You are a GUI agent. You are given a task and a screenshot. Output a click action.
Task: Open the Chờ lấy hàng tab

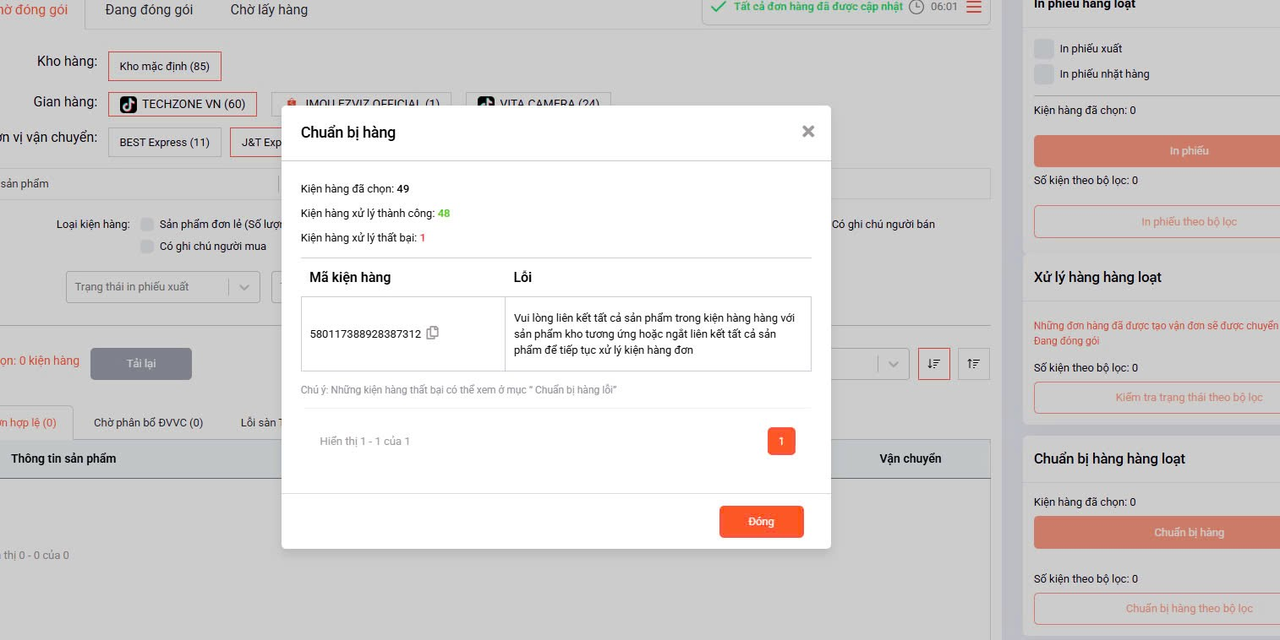pyautogui.click(x=269, y=10)
